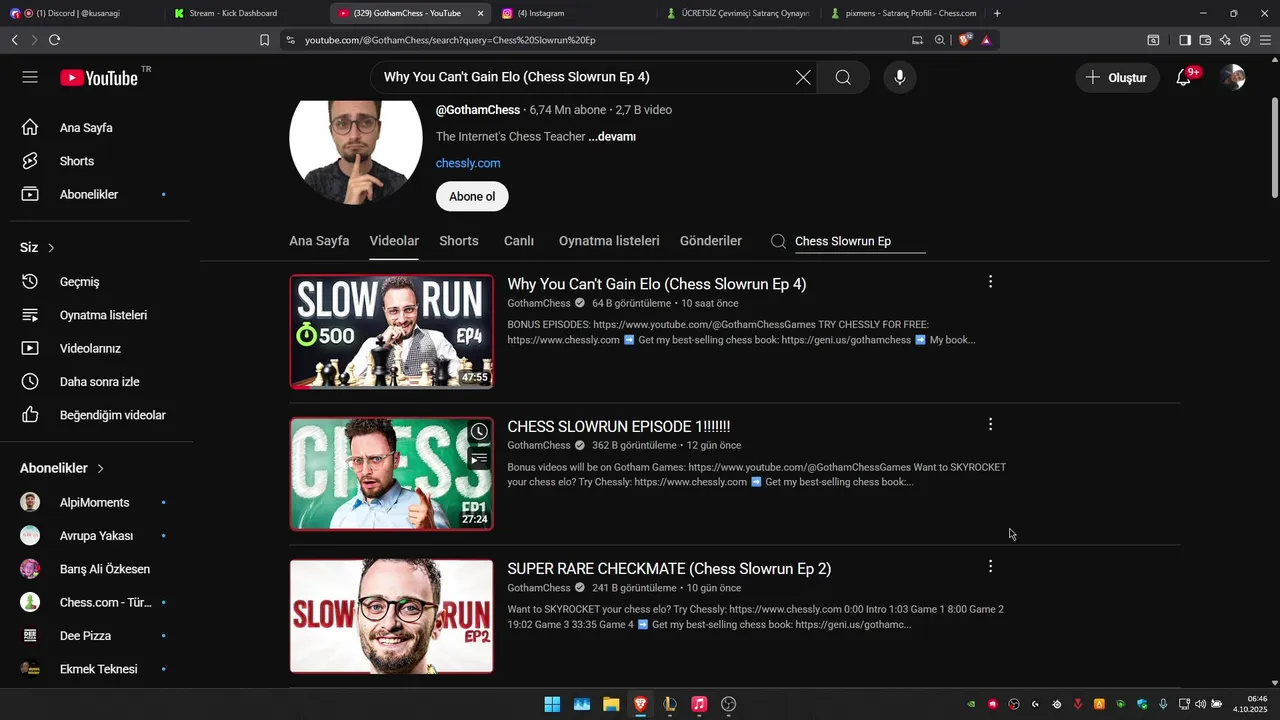The height and width of the screenshot is (720, 1280).
Task: Open Brave Wallet icon
Action: [1205, 40]
